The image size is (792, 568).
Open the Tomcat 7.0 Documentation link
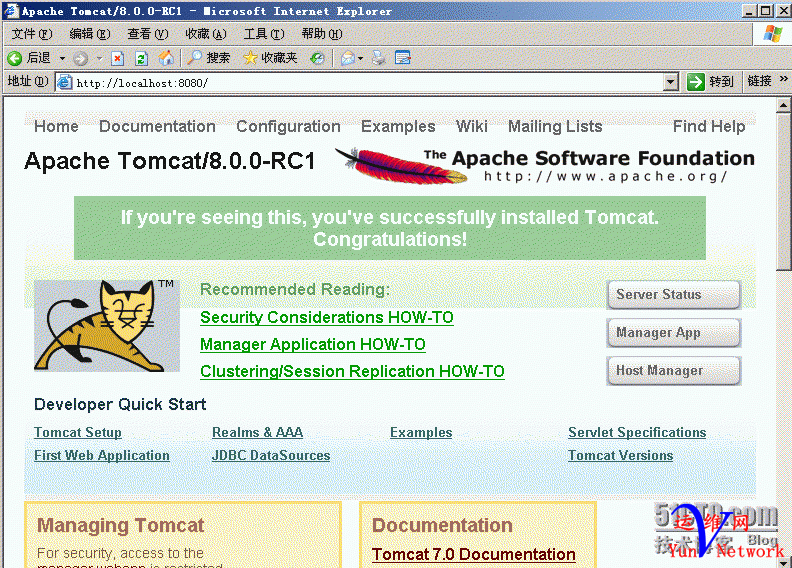pyautogui.click(x=474, y=554)
